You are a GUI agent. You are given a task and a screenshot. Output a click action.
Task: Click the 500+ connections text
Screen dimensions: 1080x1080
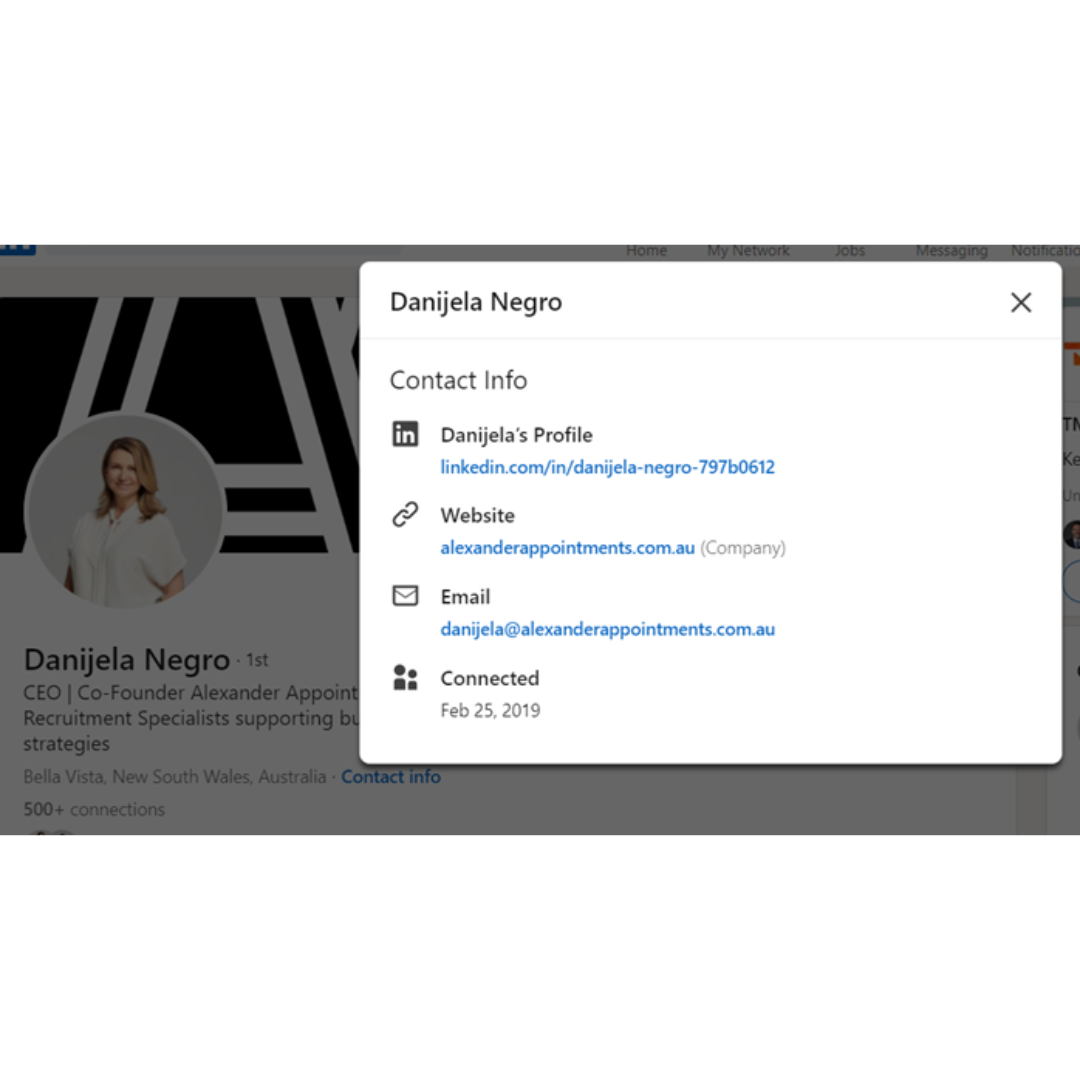click(94, 809)
